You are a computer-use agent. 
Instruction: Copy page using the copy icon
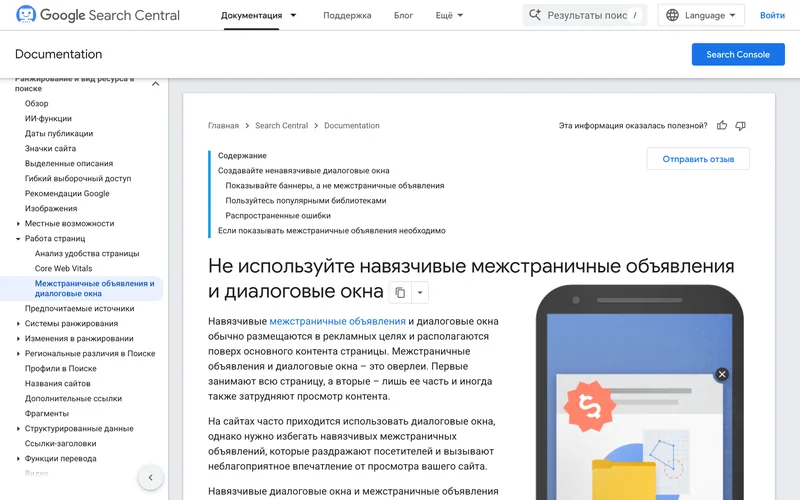tap(400, 292)
